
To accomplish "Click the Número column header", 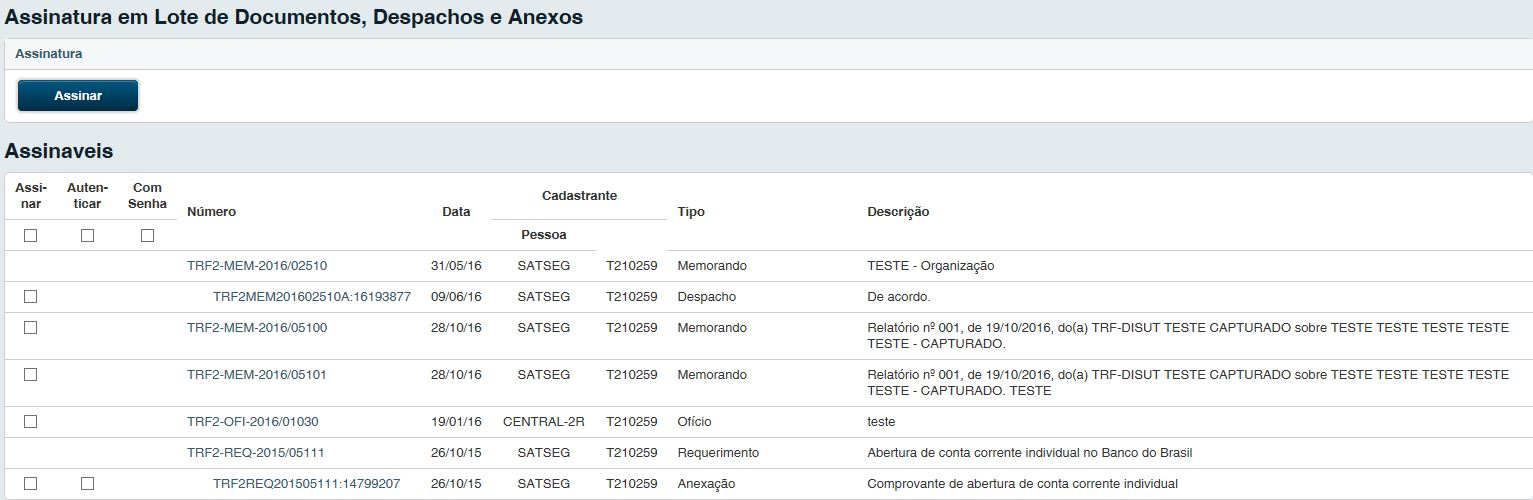I will pyautogui.click(x=212, y=212).
